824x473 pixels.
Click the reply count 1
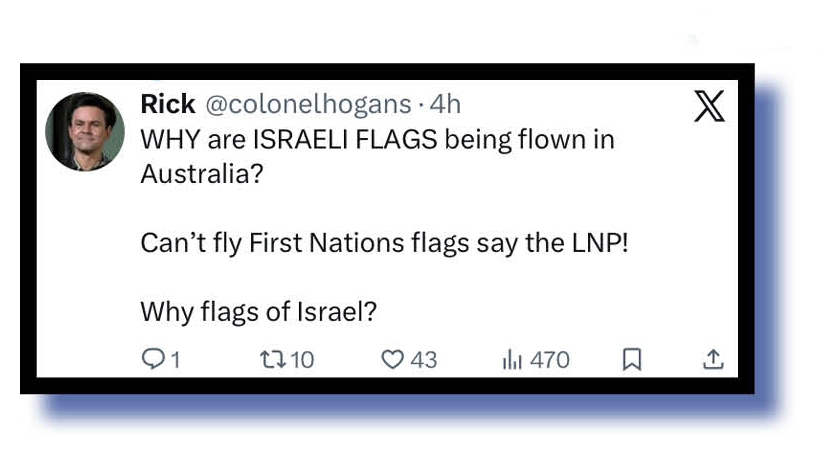tap(176, 360)
